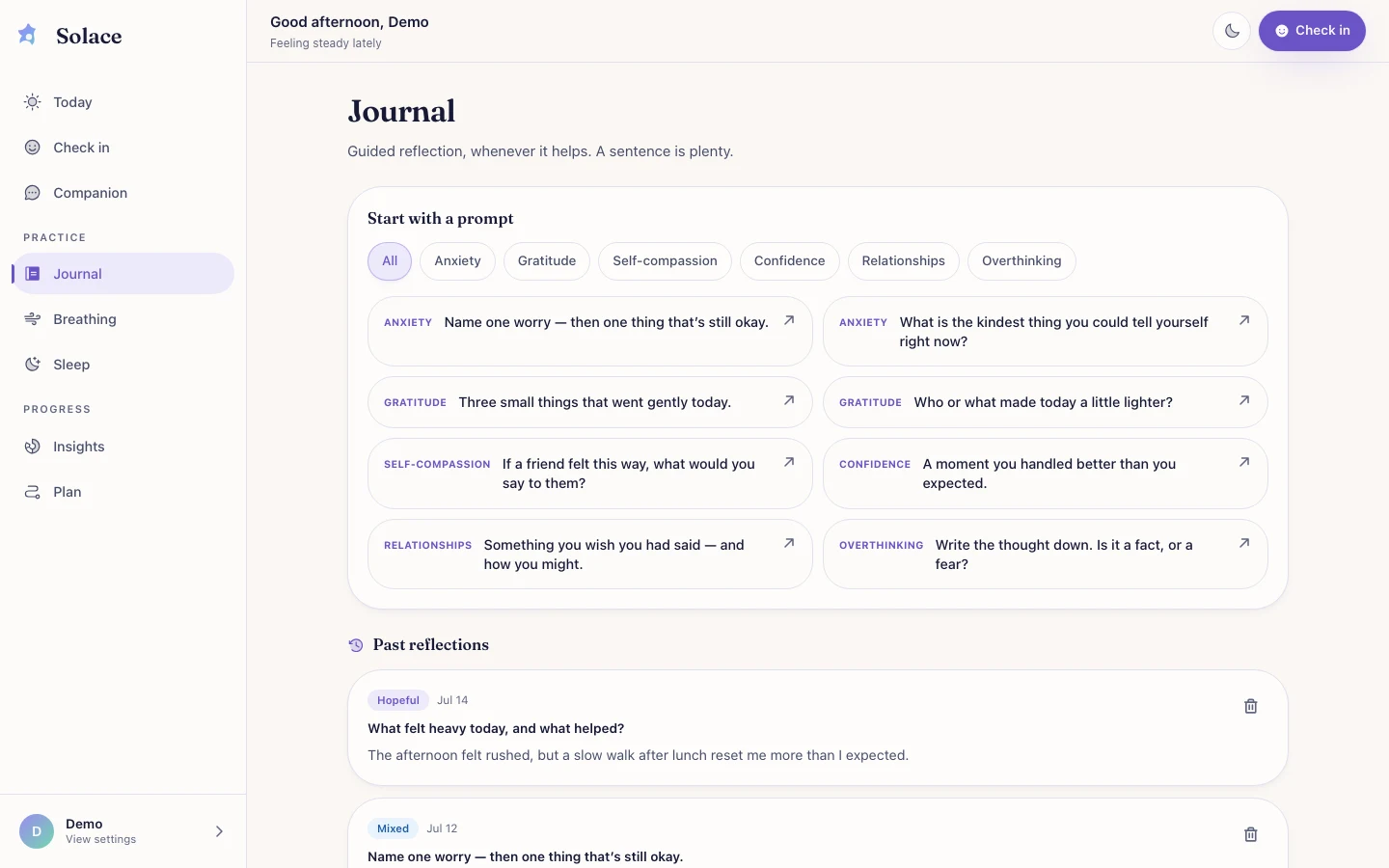Click the sun icon beside Today
This screenshot has height=868, width=1389.
click(33, 102)
